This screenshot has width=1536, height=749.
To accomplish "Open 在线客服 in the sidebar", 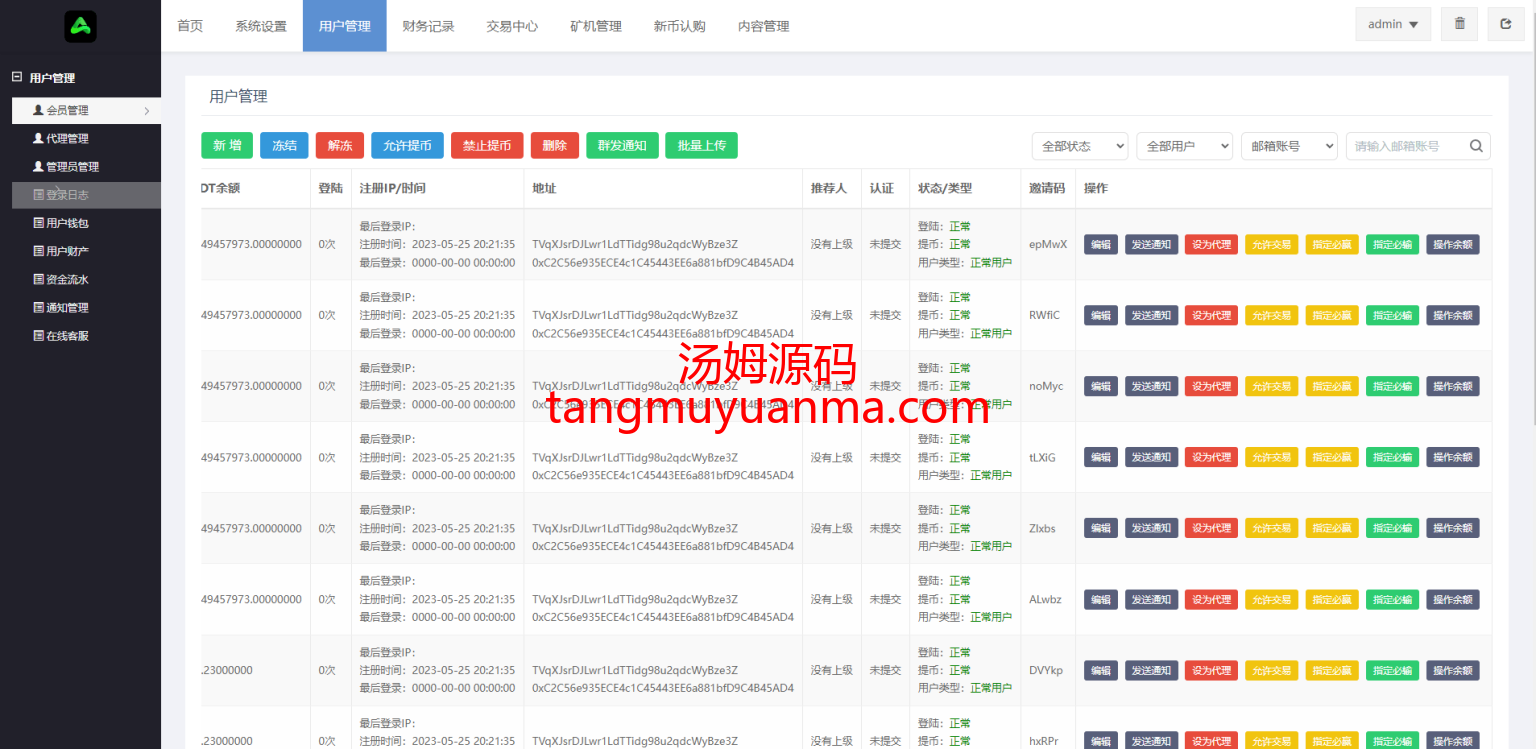I will tap(67, 336).
